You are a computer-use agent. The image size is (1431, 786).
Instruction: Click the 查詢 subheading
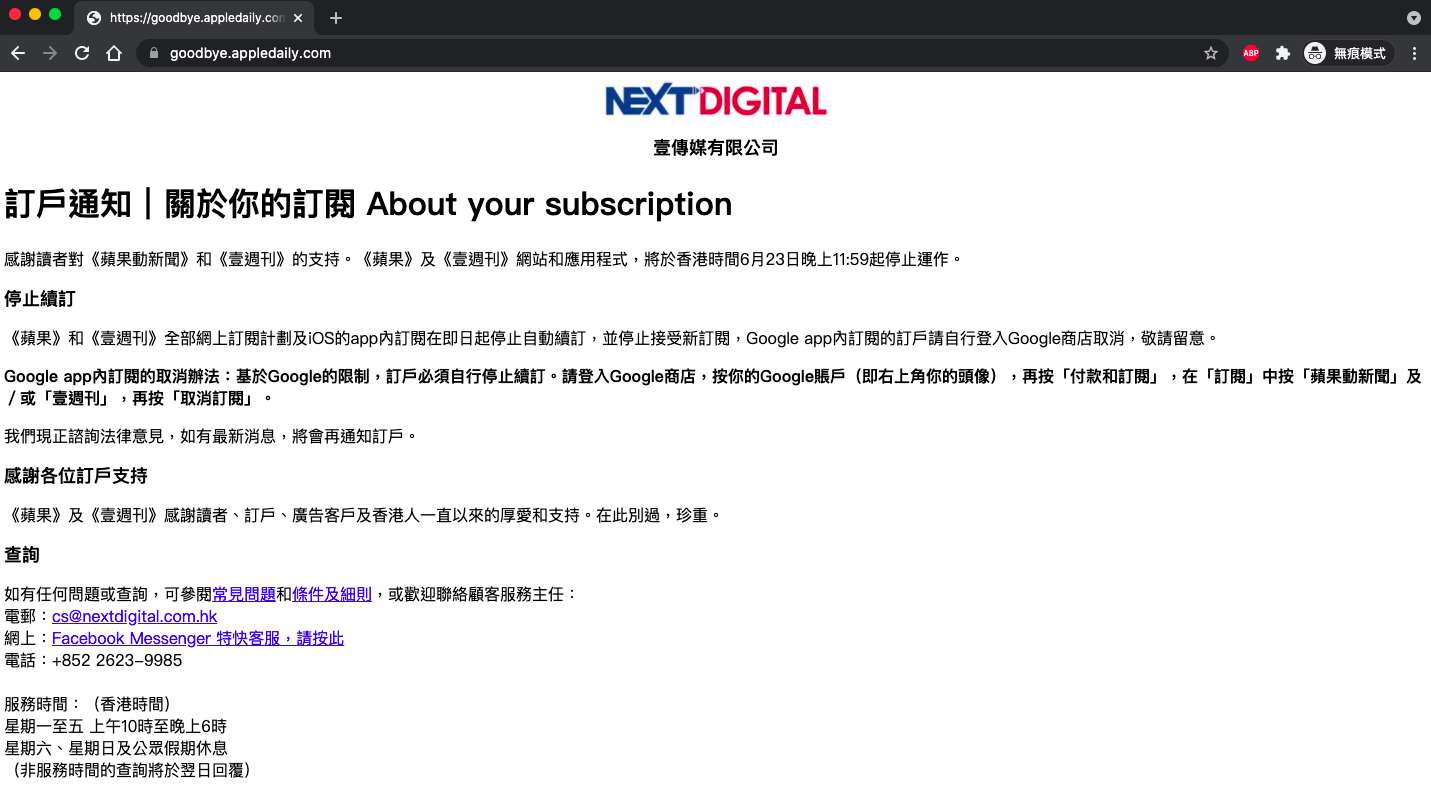[x=22, y=554]
